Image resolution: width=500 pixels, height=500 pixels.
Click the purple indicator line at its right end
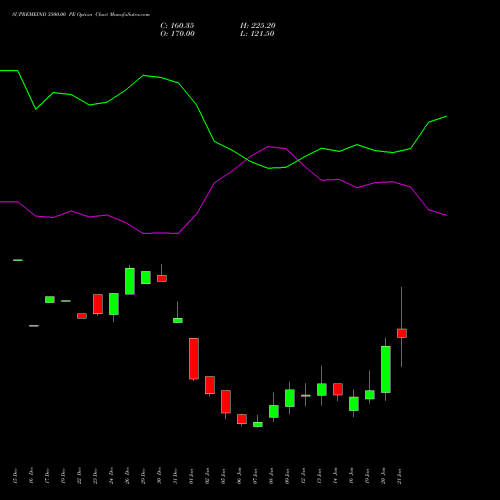pyautogui.click(x=446, y=215)
